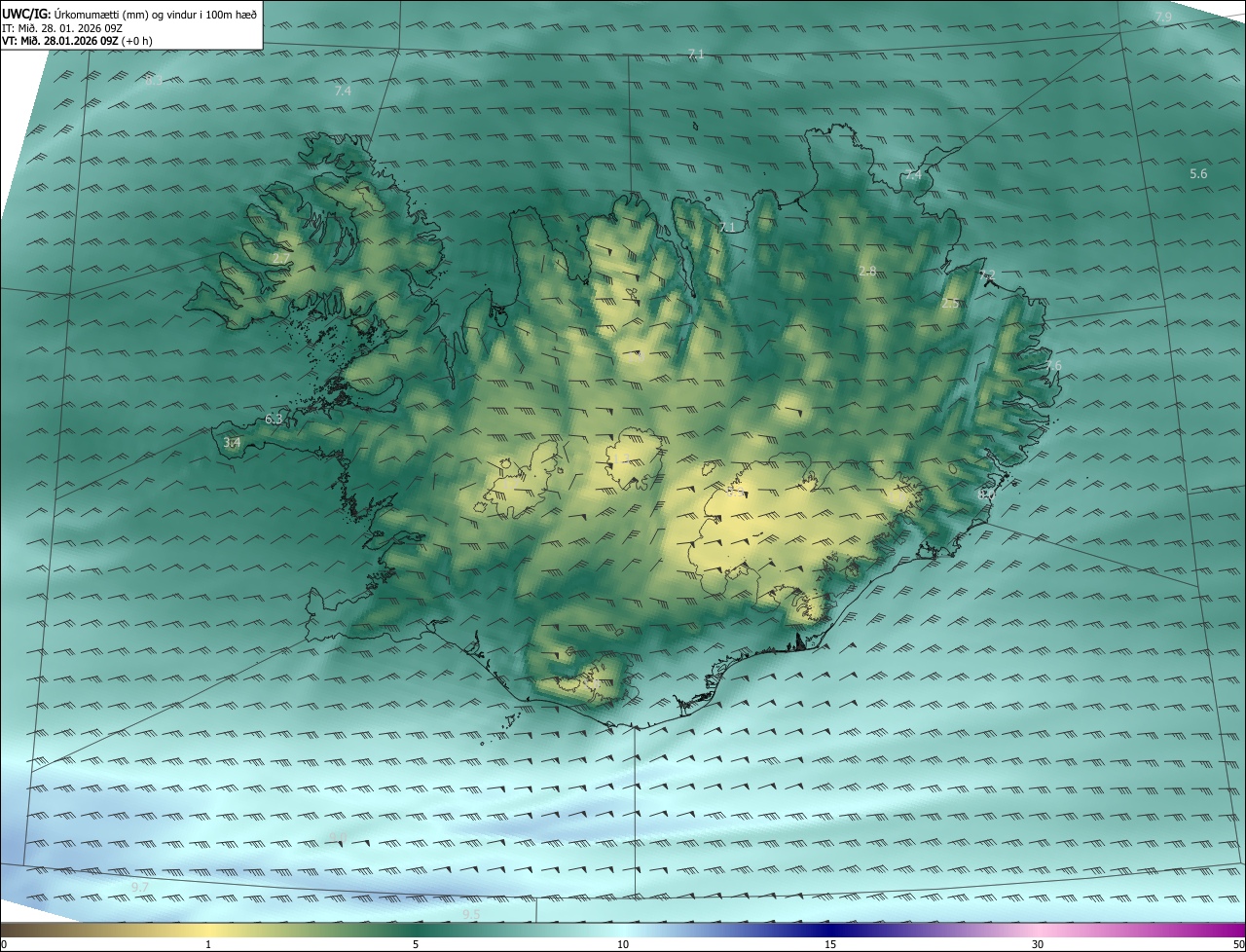This screenshot has width=1246, height=952.
Task: Click the '5' tick on the color scale
Action: click(x=416, y=944)
